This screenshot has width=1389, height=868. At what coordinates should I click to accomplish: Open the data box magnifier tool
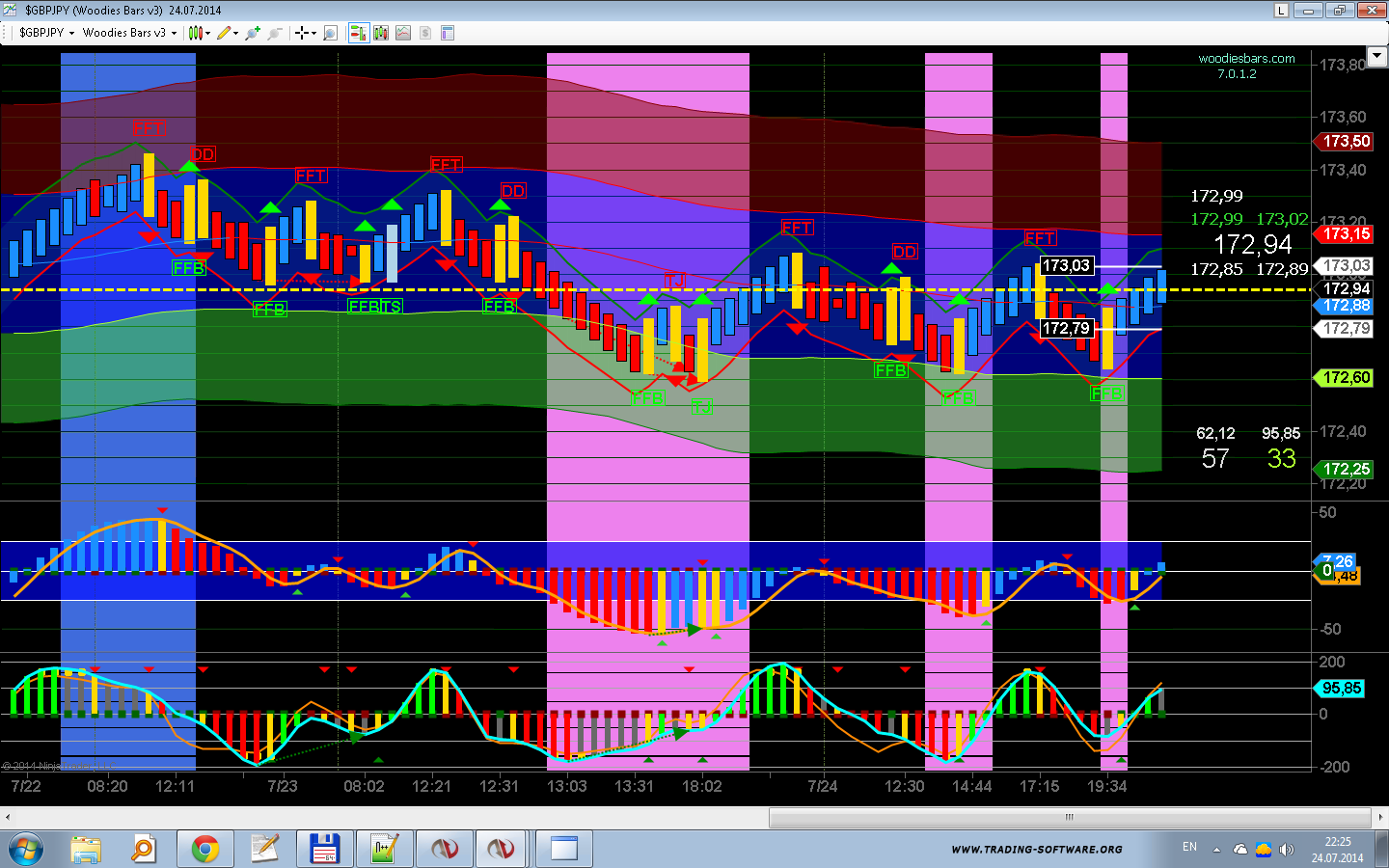330,33
